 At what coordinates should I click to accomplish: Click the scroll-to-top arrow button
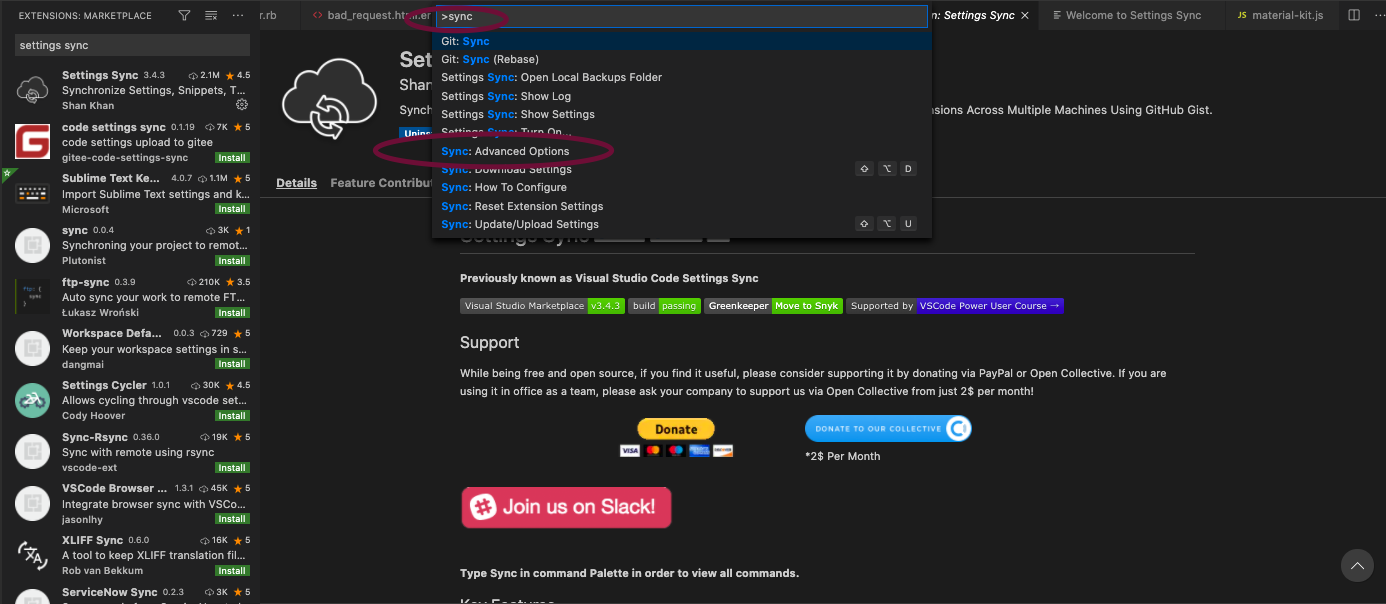click(x=1357, y=565)
